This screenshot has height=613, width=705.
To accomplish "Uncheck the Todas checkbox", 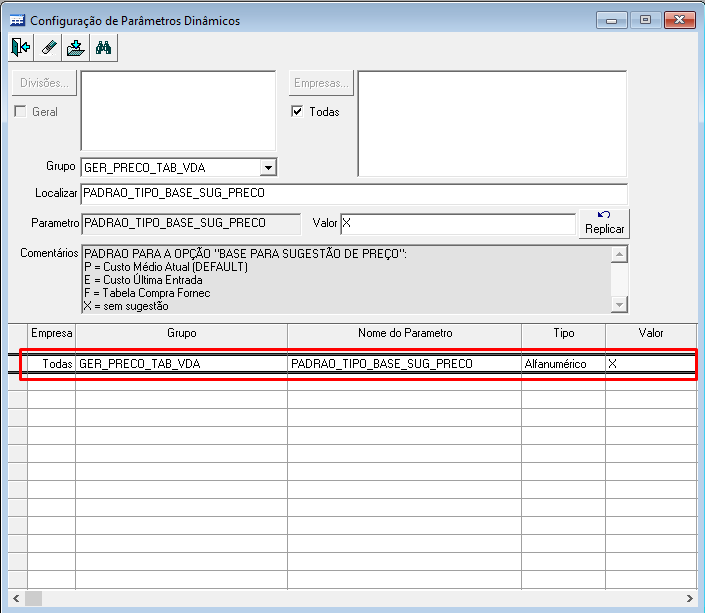I will pyautogui.click(x=297, y=111).
